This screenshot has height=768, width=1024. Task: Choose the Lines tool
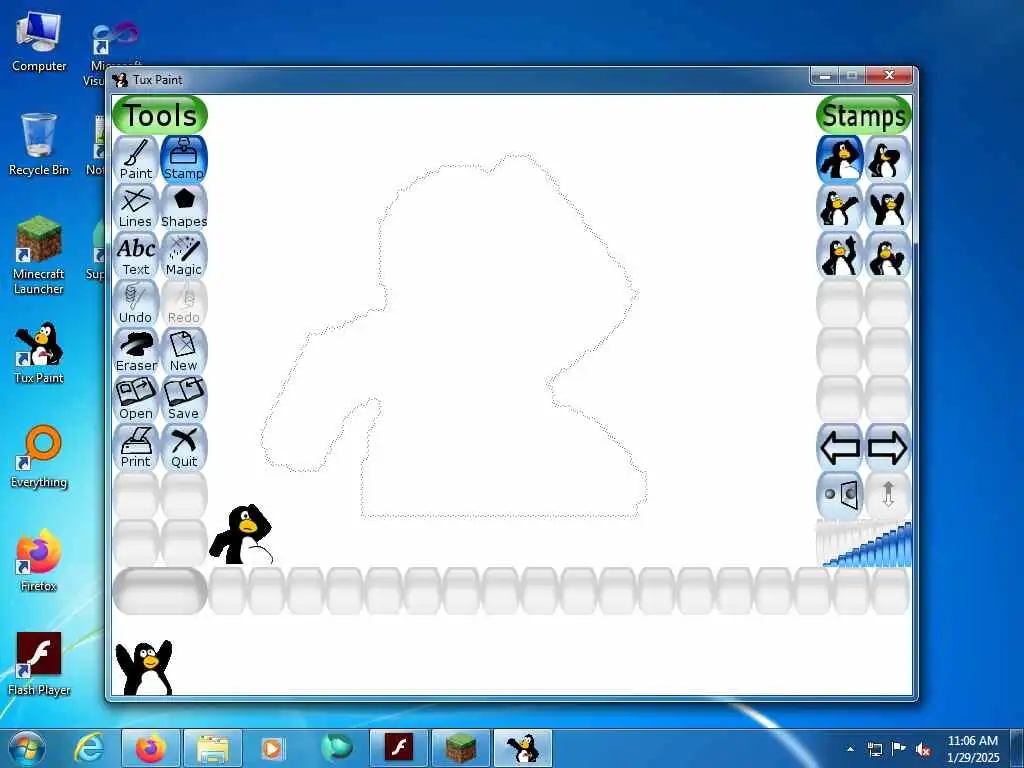click(136, 207)
